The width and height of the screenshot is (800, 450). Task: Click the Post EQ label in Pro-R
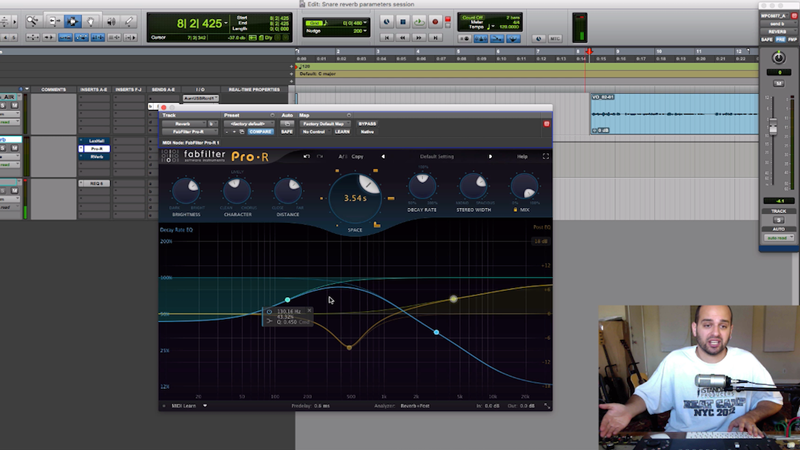pos(542,228)
